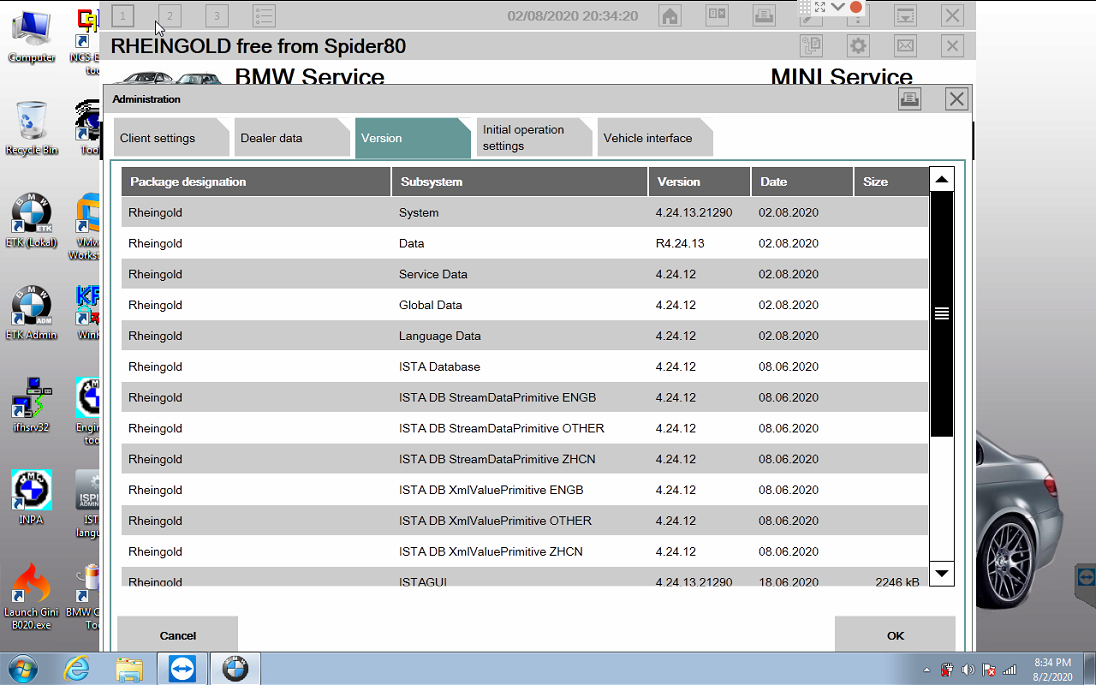This screenshot has width=1096, height=685.
Task: Open Recycle Bin desktop icon
Action: [x=31, y=128]
